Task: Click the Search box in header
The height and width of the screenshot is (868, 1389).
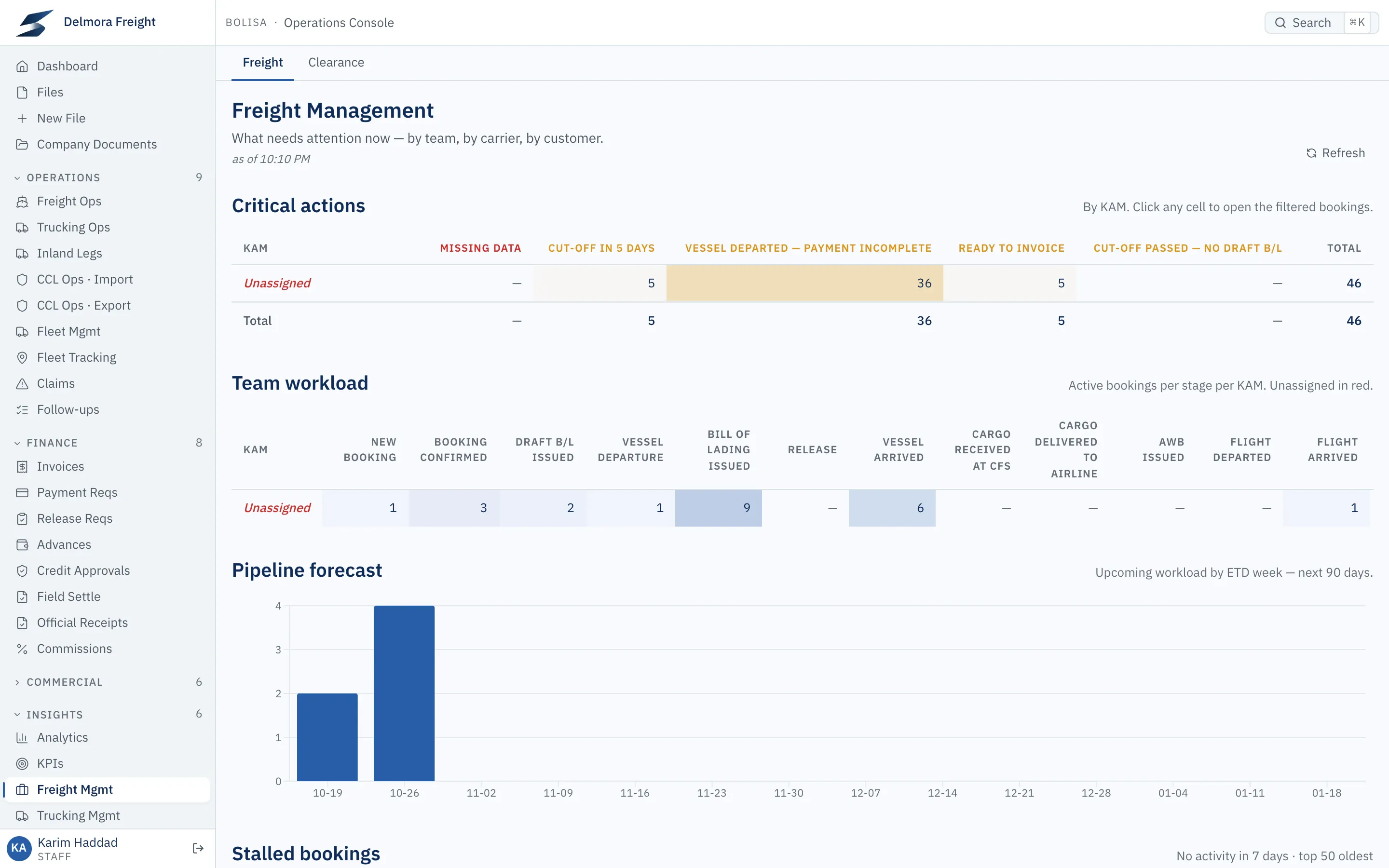Action: (x=1321, y=22)
